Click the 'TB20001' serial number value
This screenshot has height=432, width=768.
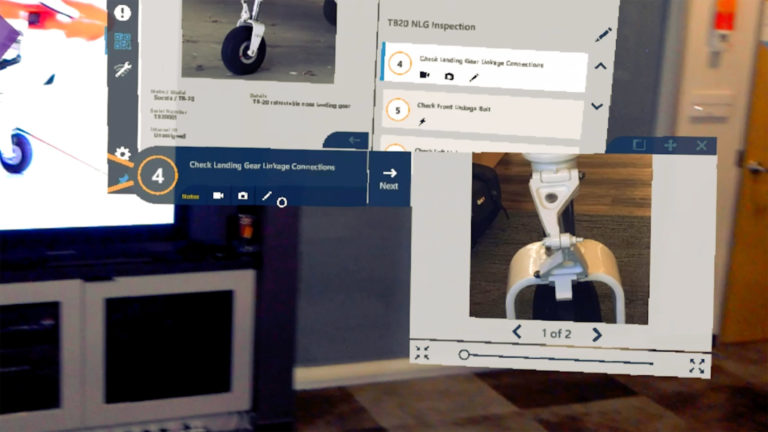point(165,117)
